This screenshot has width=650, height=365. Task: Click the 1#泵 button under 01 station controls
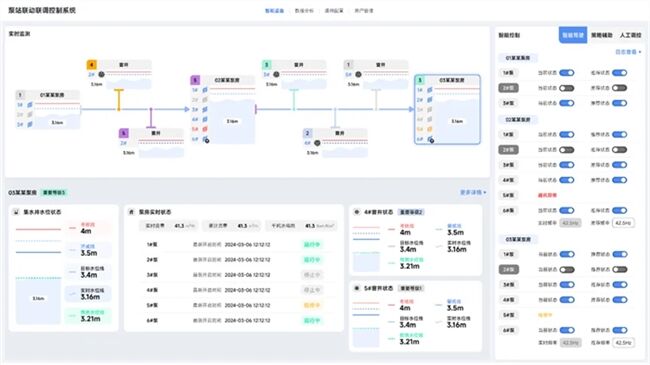click(x=509, y=73)
